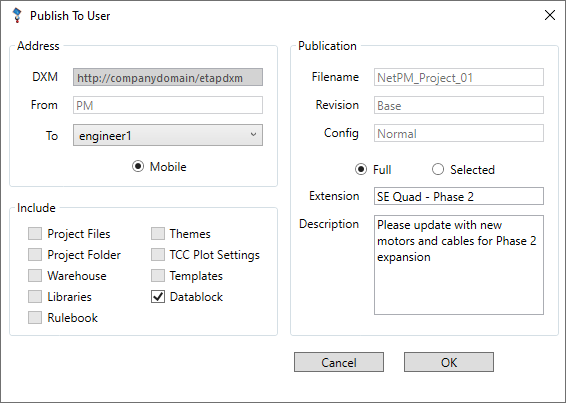Close the Publish To User dialog
The width and height of the screenshot is (566, 403).
(549, 15)
